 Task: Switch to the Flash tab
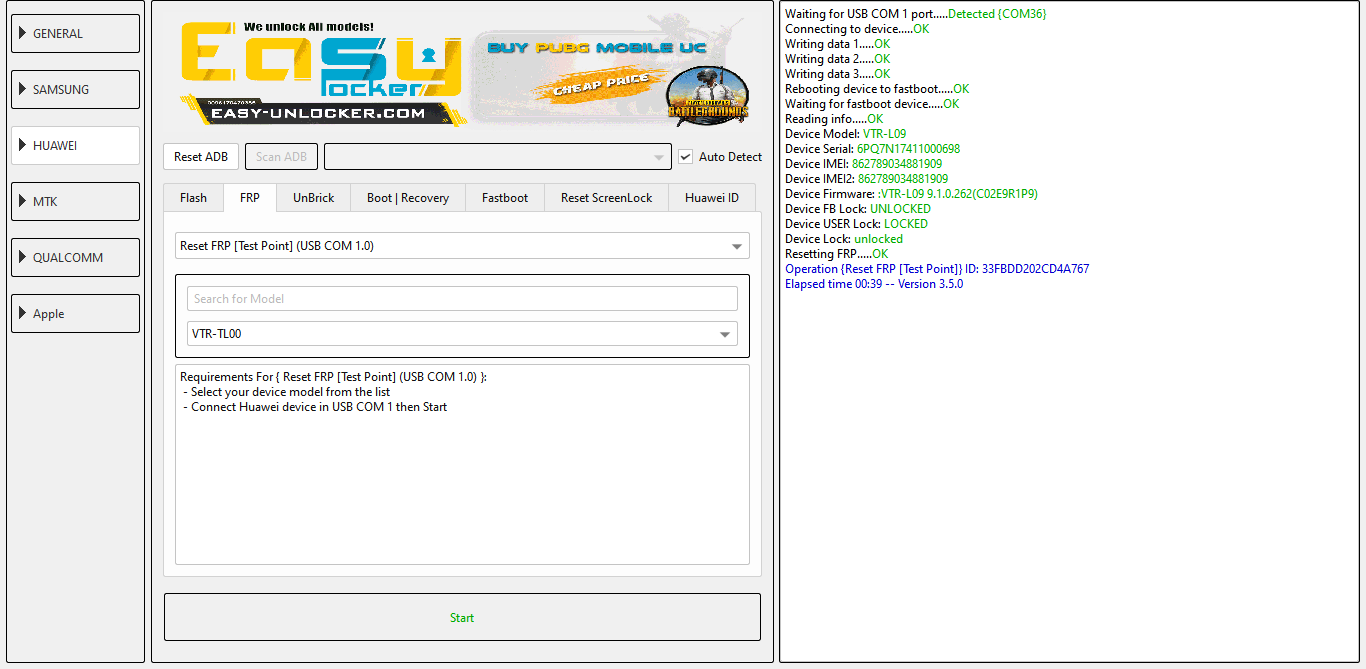coord(194,198)
